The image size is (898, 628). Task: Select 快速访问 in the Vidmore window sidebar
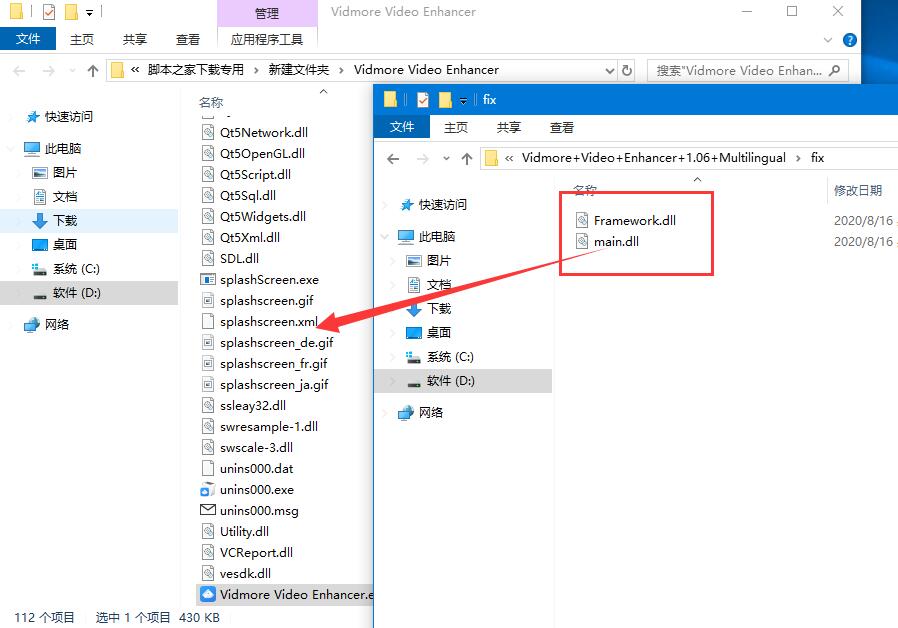click(x=69, y=117)
